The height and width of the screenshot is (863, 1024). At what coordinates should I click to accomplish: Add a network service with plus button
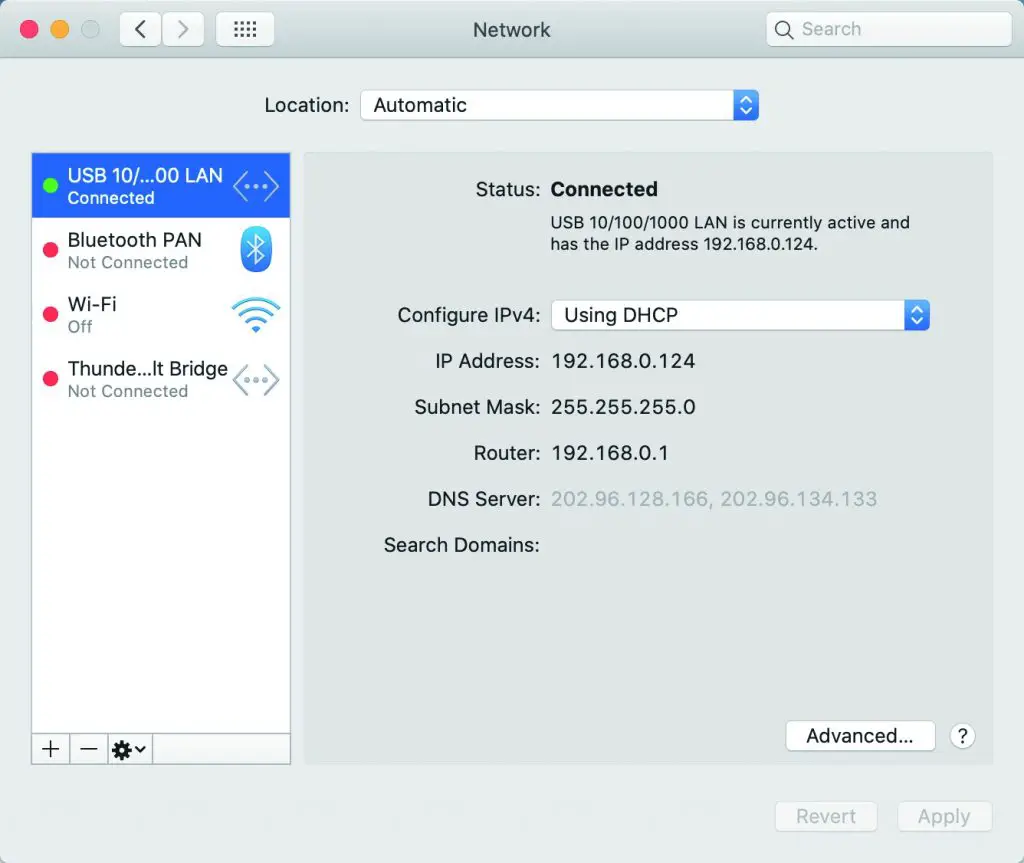[51, 749]
